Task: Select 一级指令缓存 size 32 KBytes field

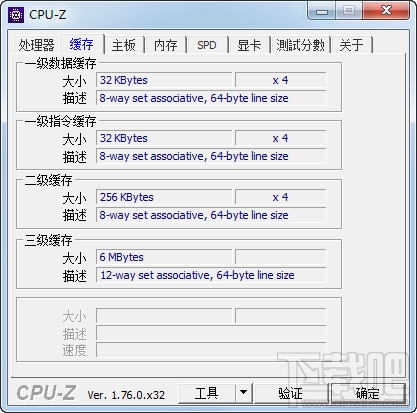Action: point(164,138)
